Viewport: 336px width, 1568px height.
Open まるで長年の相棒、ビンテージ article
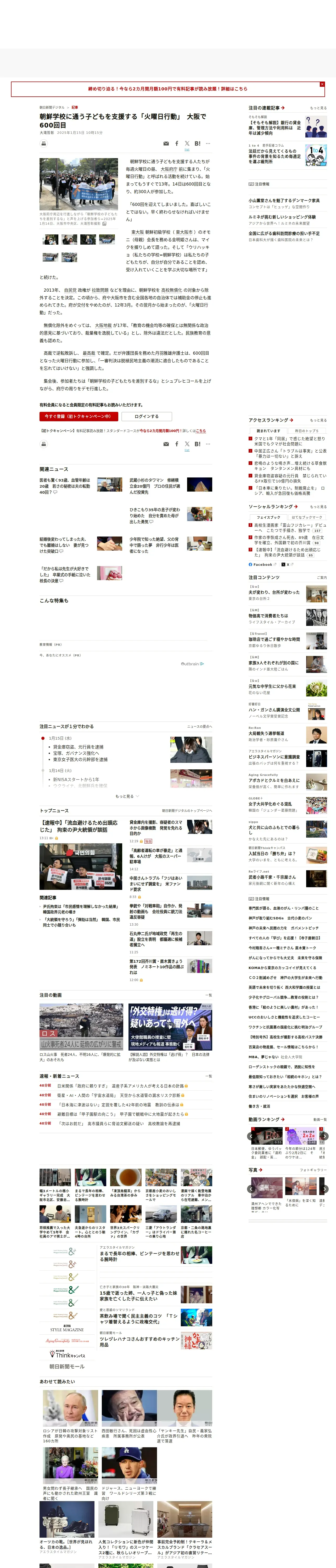[140, 1256]
